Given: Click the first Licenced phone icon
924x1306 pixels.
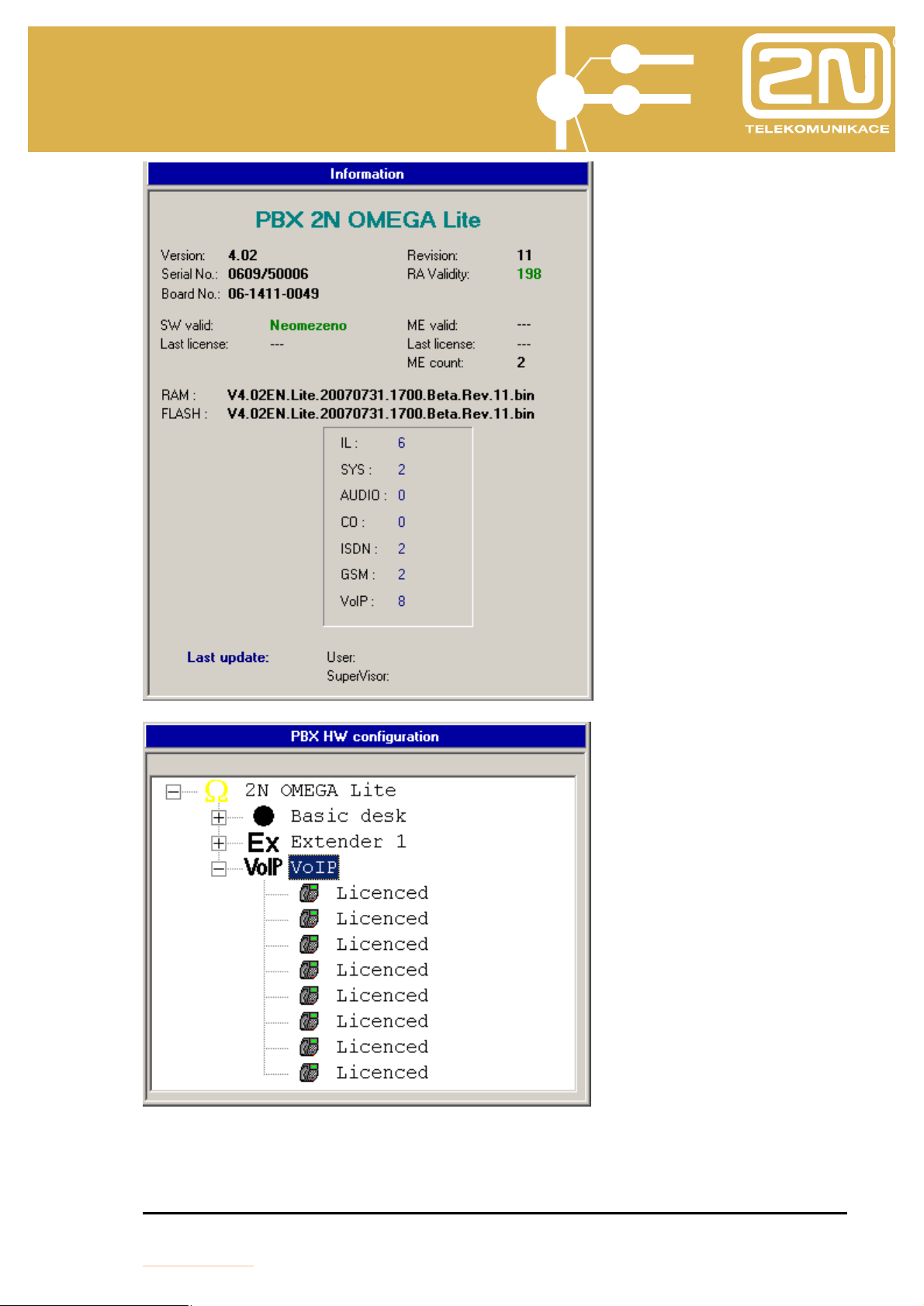Looking at the screenshot, I should point(310,893).
